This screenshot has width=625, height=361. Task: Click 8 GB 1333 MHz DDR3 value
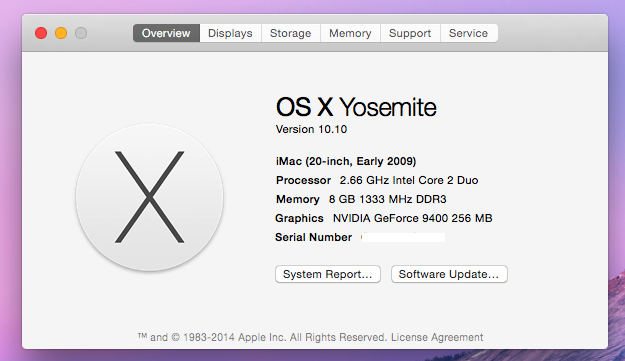[387, 199]
